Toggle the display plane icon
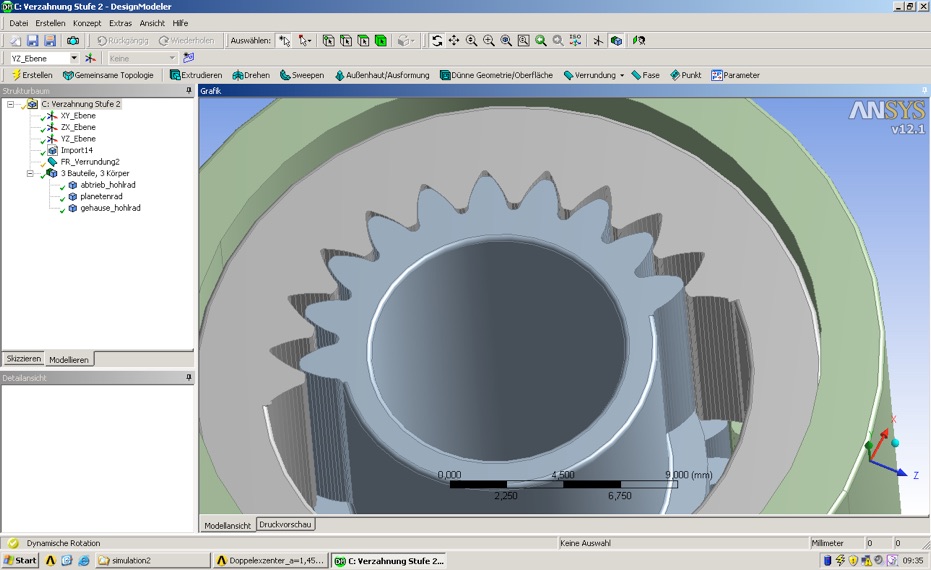Screen dimensions: 931x570 pos(598,40)
